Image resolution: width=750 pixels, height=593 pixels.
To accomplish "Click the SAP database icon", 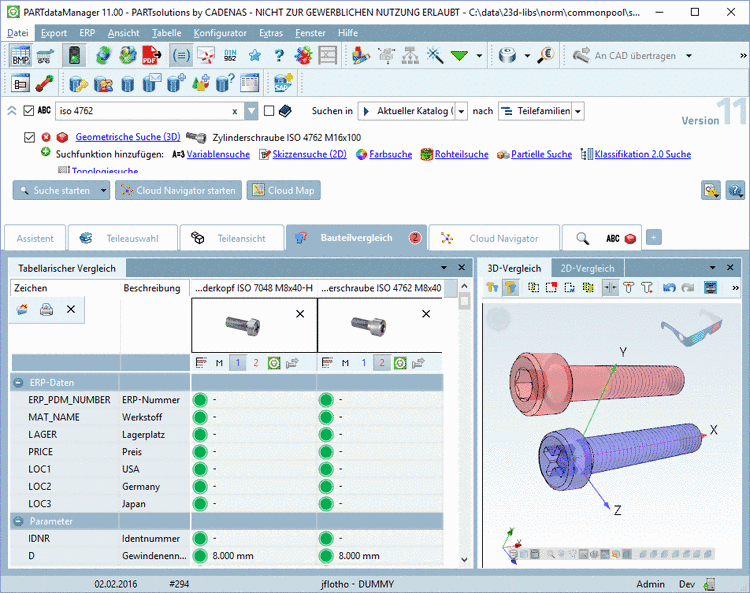I will (x=284, y=83).
